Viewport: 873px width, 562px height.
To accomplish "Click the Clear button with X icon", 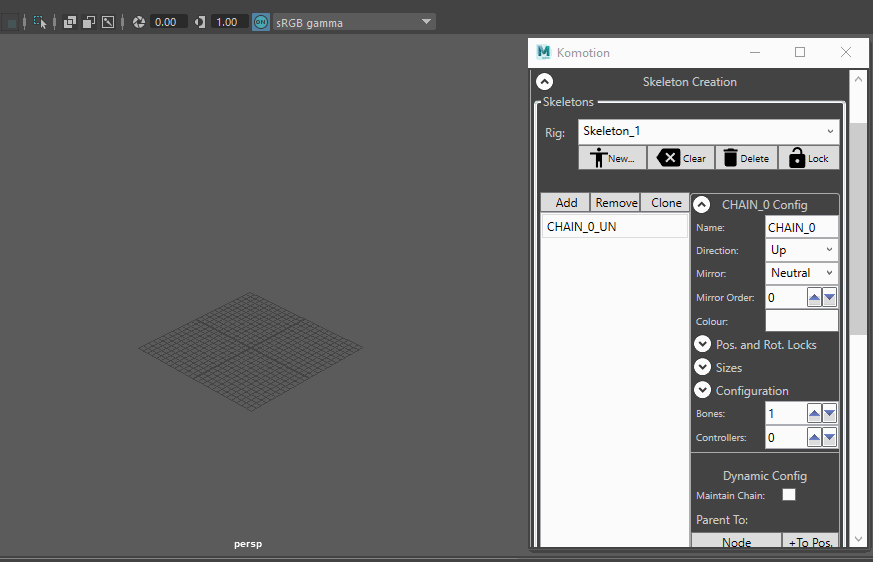I will coord(681,158).
